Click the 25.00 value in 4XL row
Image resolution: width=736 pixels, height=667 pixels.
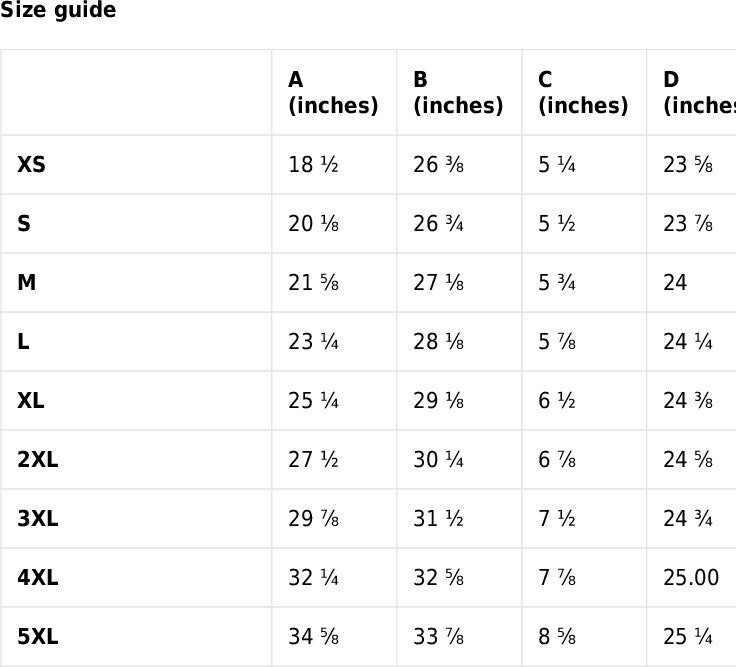[x=691, y=577]
